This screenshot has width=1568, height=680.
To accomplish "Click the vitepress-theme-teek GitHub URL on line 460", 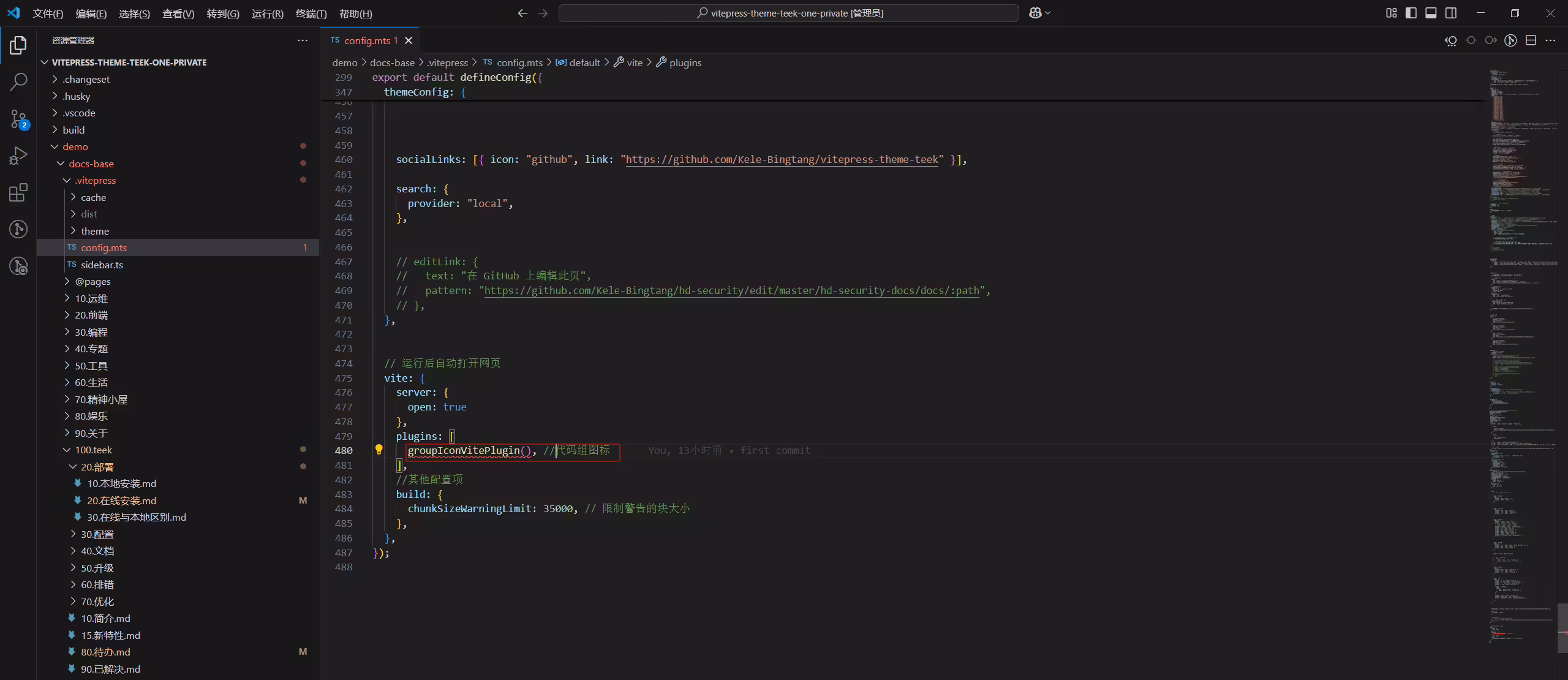I will [x=782, y=159].
